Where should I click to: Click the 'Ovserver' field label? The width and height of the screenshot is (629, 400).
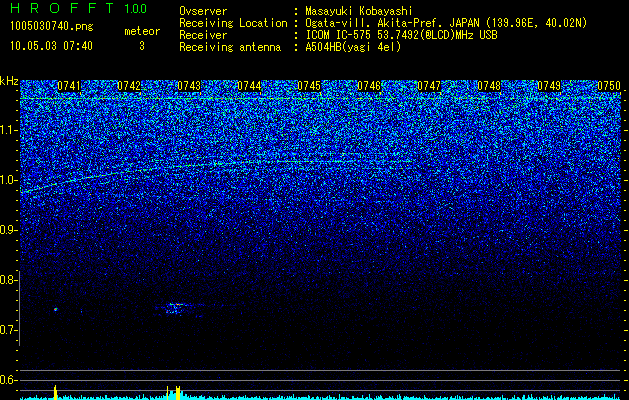pyautogui.click(x=203, y=11)
